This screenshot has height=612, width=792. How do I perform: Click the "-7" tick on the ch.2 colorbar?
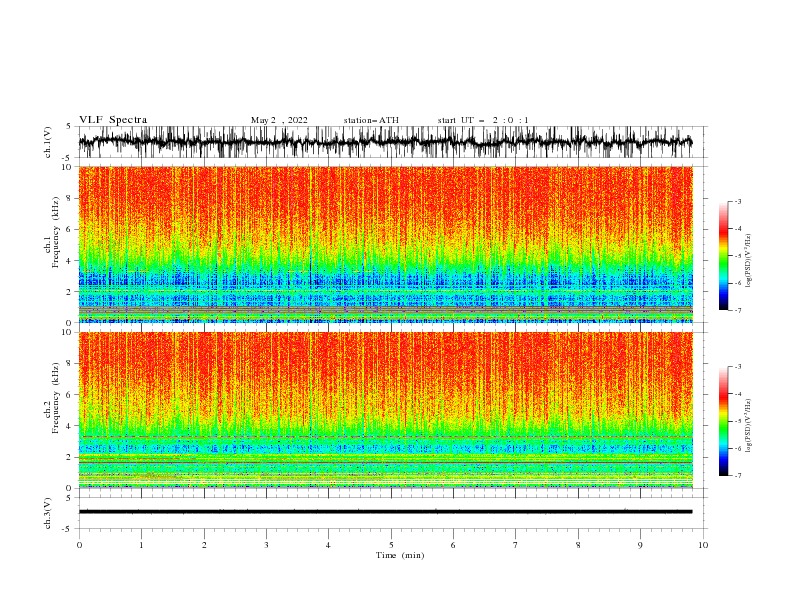(x=738, y=475)
